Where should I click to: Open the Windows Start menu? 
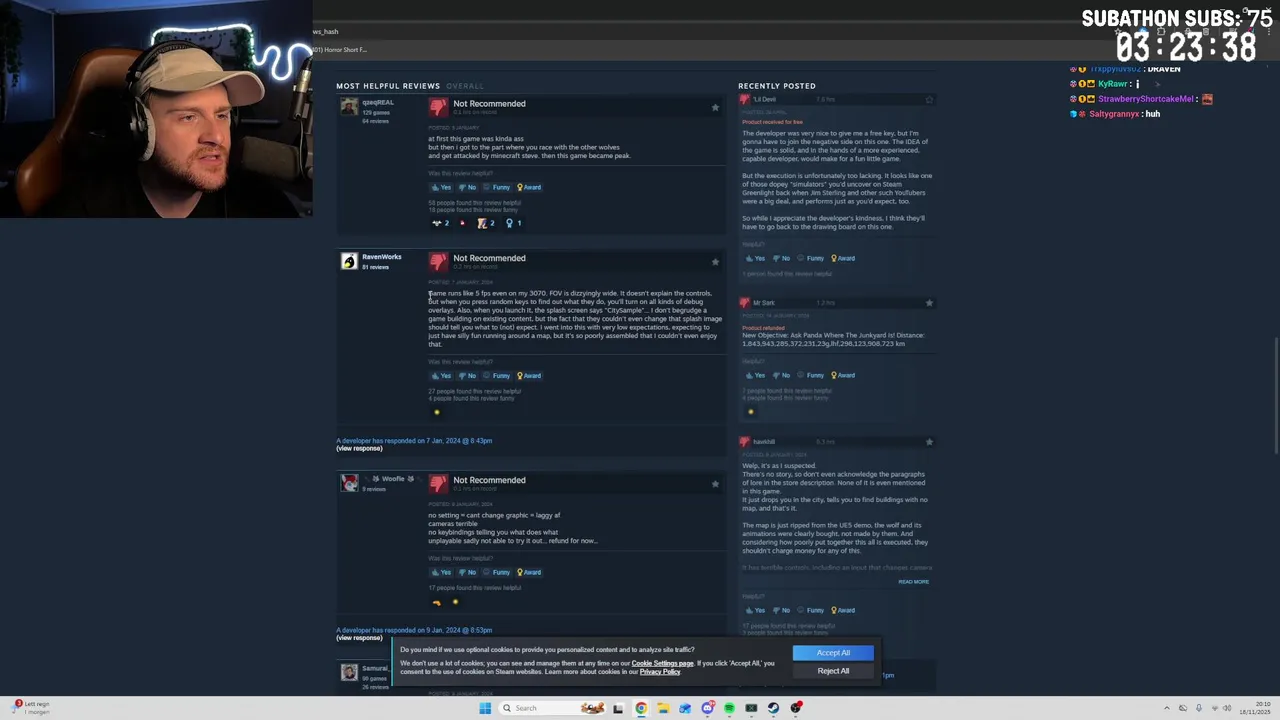pyautogui.click(x=485, y=708)
